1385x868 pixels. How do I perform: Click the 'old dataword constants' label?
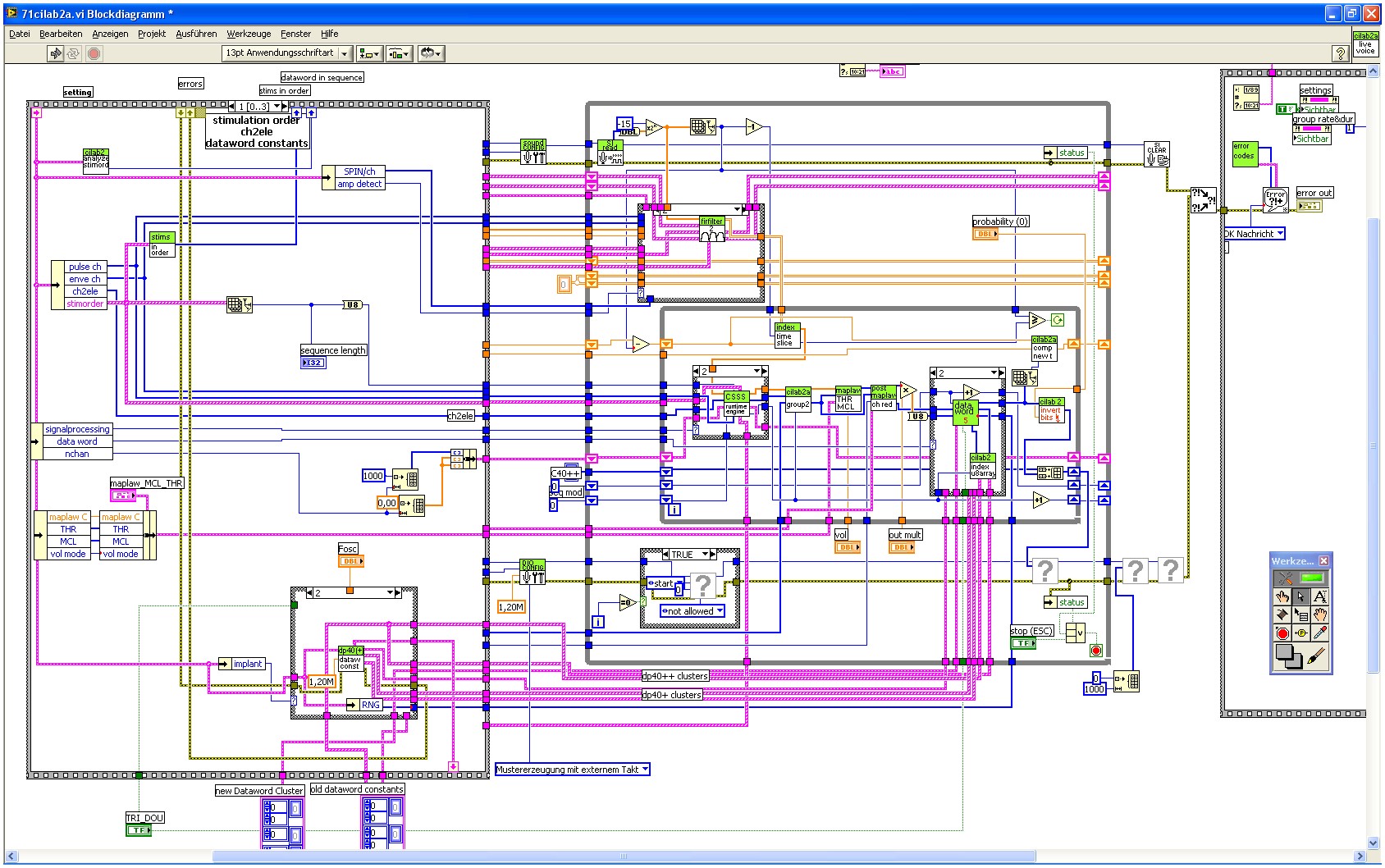point(357,789)
